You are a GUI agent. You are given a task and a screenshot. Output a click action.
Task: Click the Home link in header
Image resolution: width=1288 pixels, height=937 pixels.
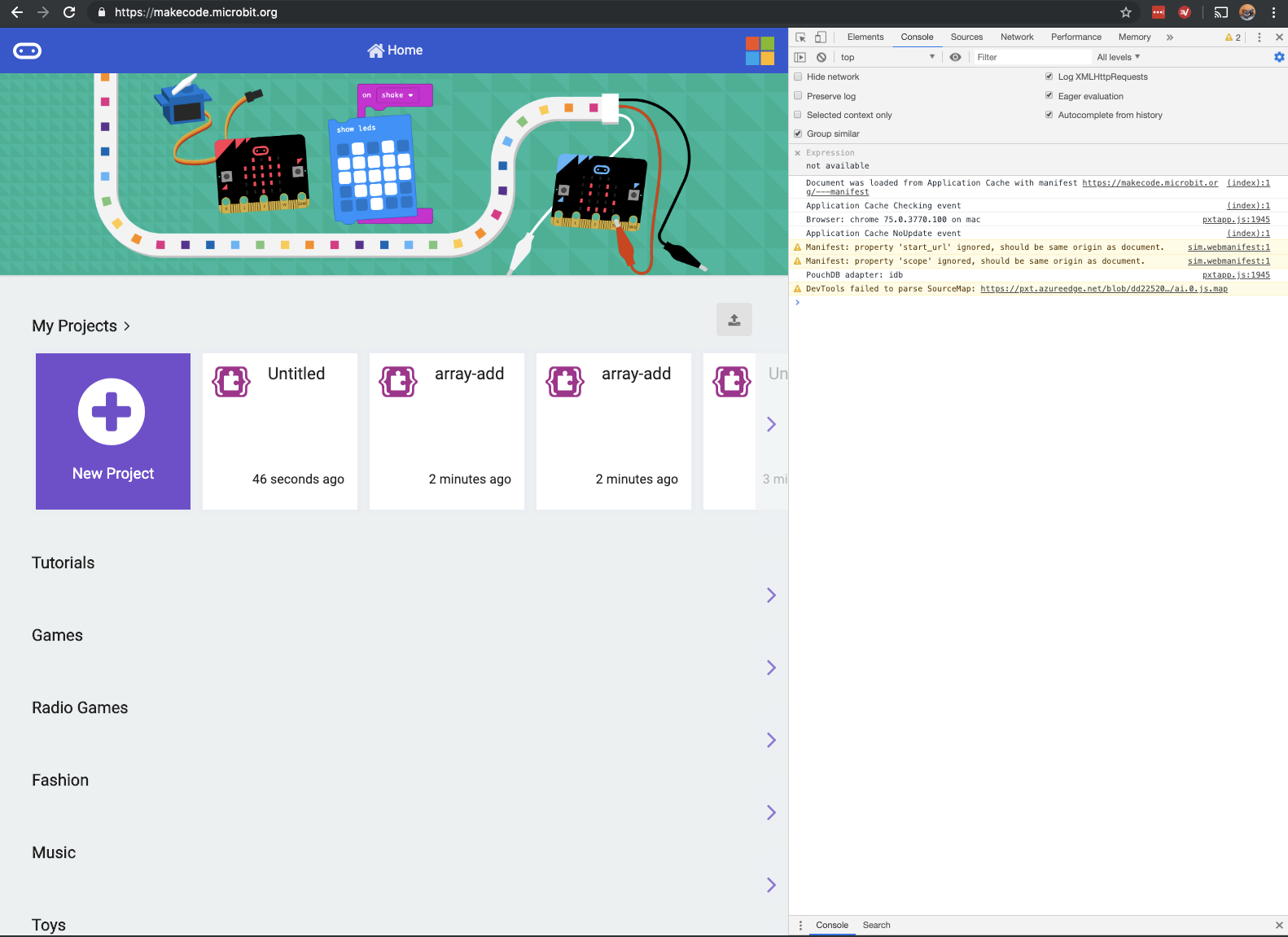[x=395, y=50]
